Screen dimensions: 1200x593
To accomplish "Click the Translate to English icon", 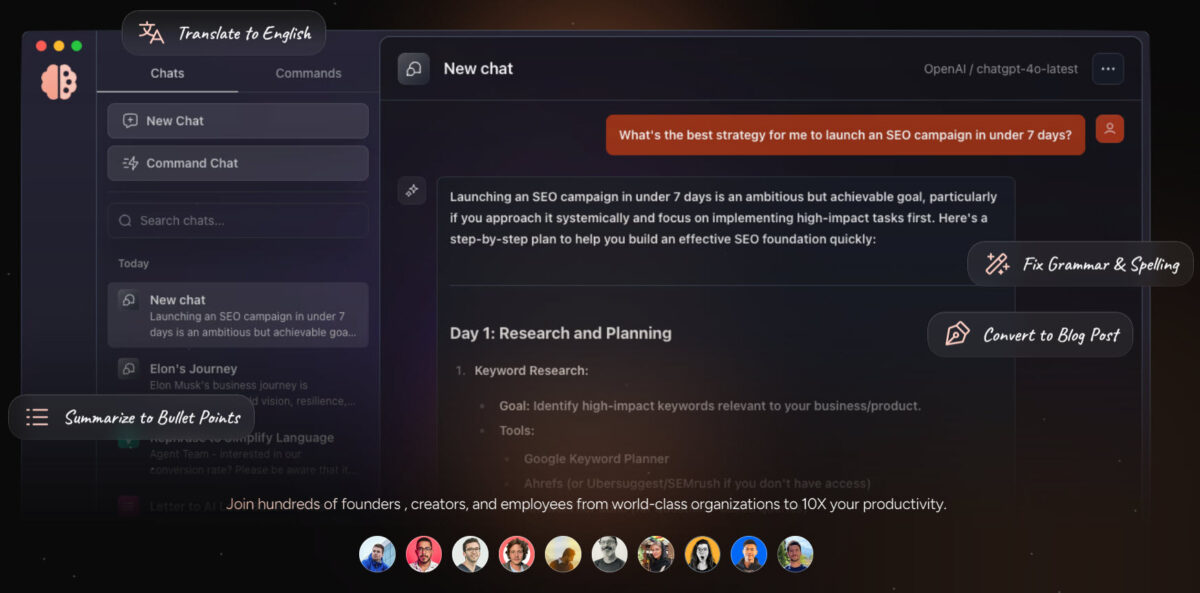I will [150, 32].
